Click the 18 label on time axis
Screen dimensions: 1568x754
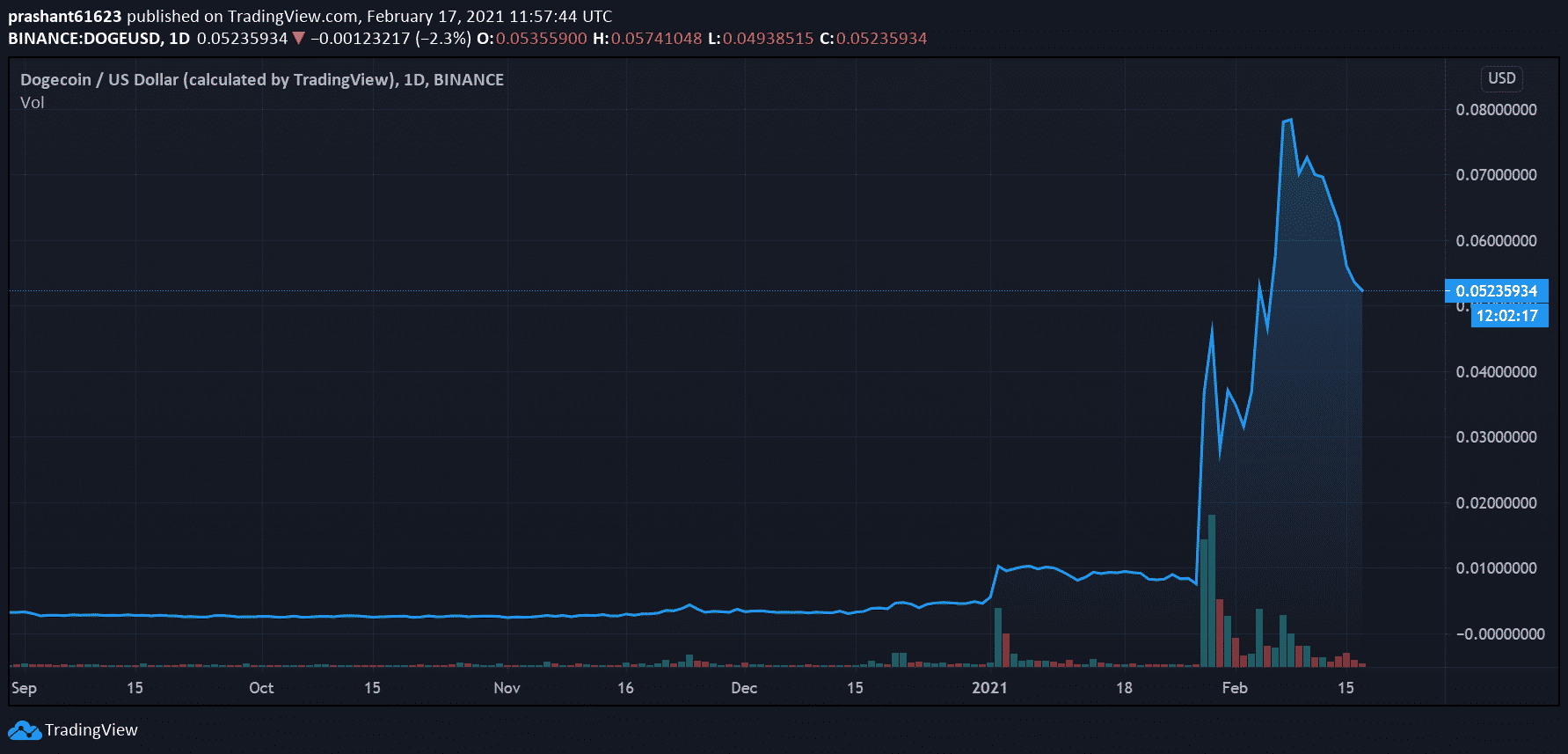[1124, 688]
